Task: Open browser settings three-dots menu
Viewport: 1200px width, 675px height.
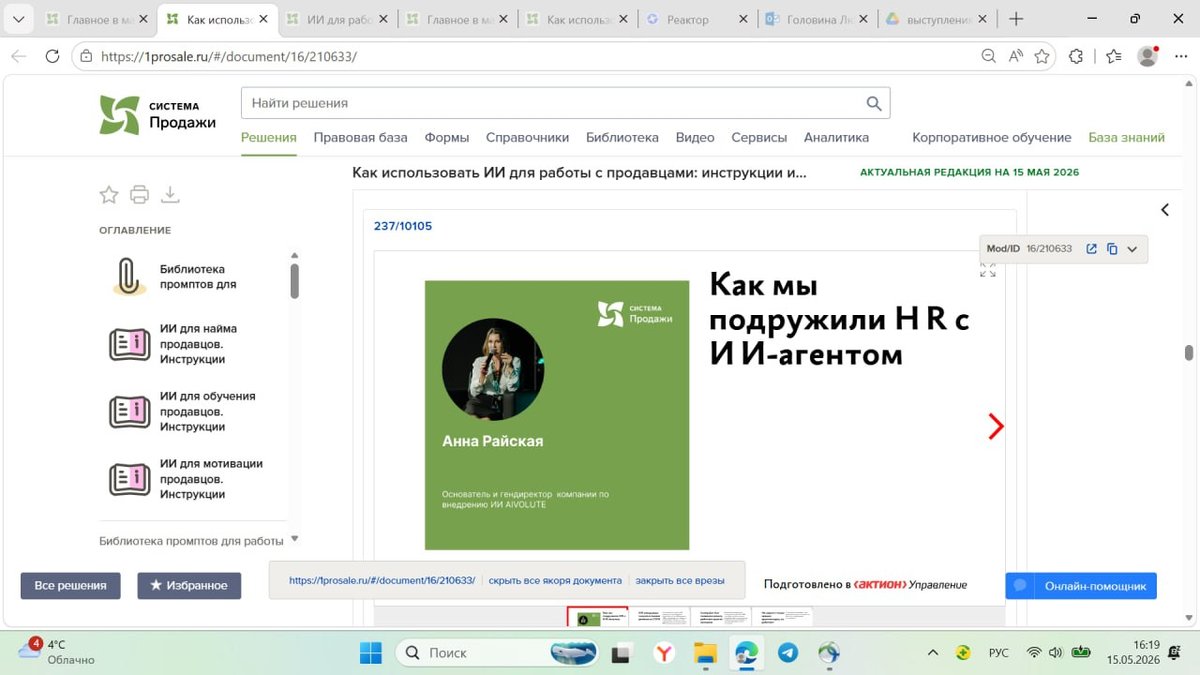Action: coord(1181,57)
